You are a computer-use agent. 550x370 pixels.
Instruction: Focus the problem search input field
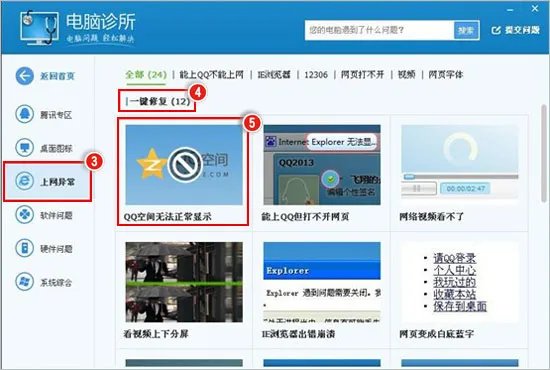click(x=379, y=31)
